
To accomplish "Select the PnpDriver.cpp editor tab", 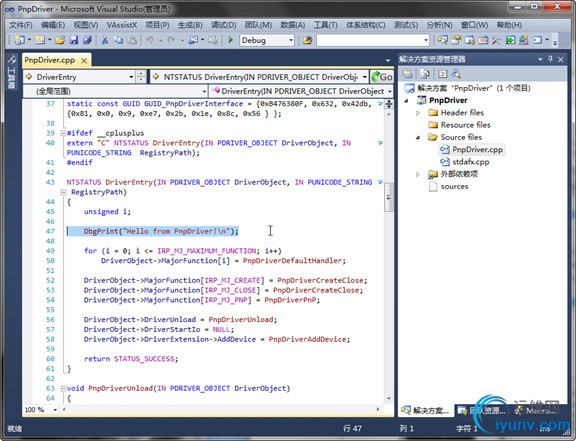I will [x=50, y=60].
